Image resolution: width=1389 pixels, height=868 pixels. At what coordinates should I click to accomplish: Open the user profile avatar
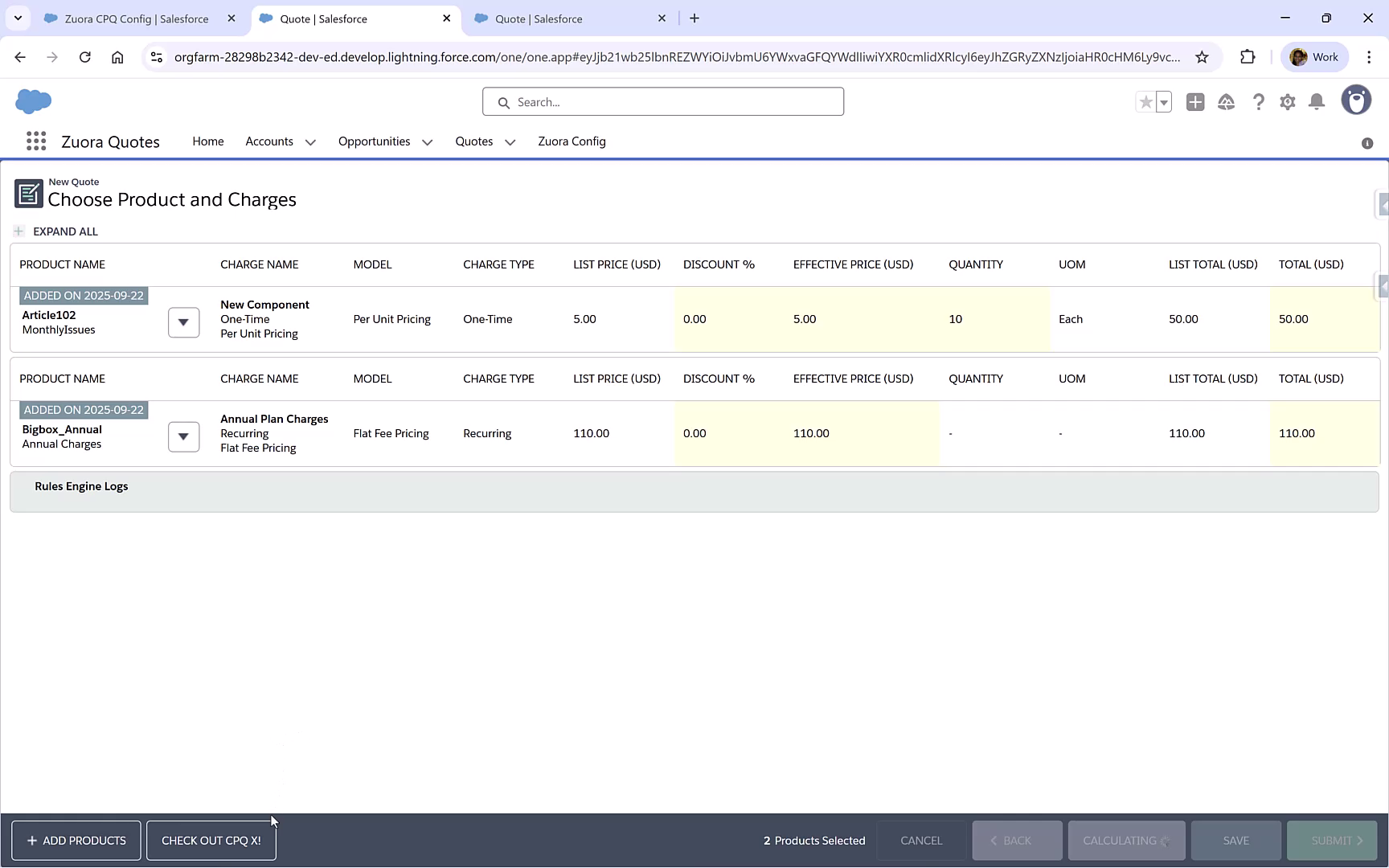[x=1356, y=100]
